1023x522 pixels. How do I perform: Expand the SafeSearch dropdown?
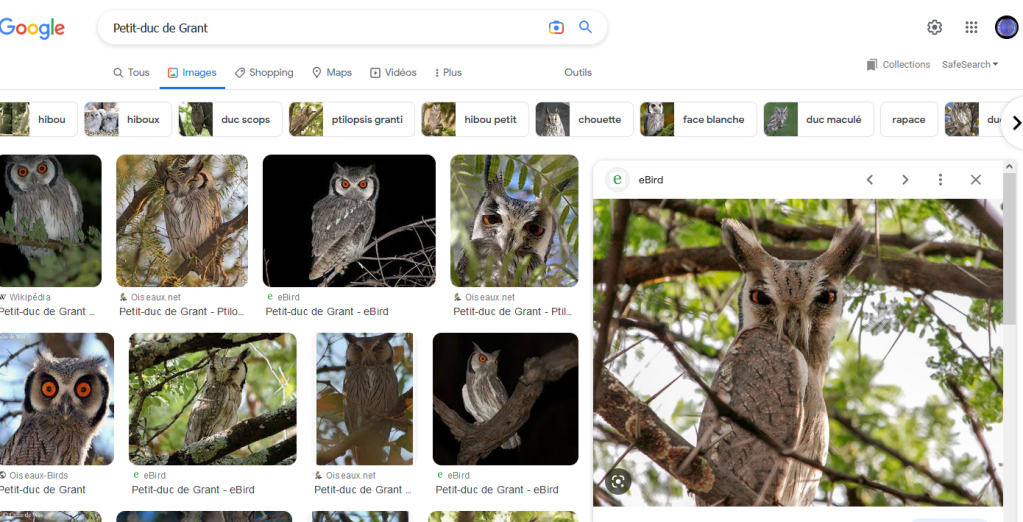tap(969, 65)
